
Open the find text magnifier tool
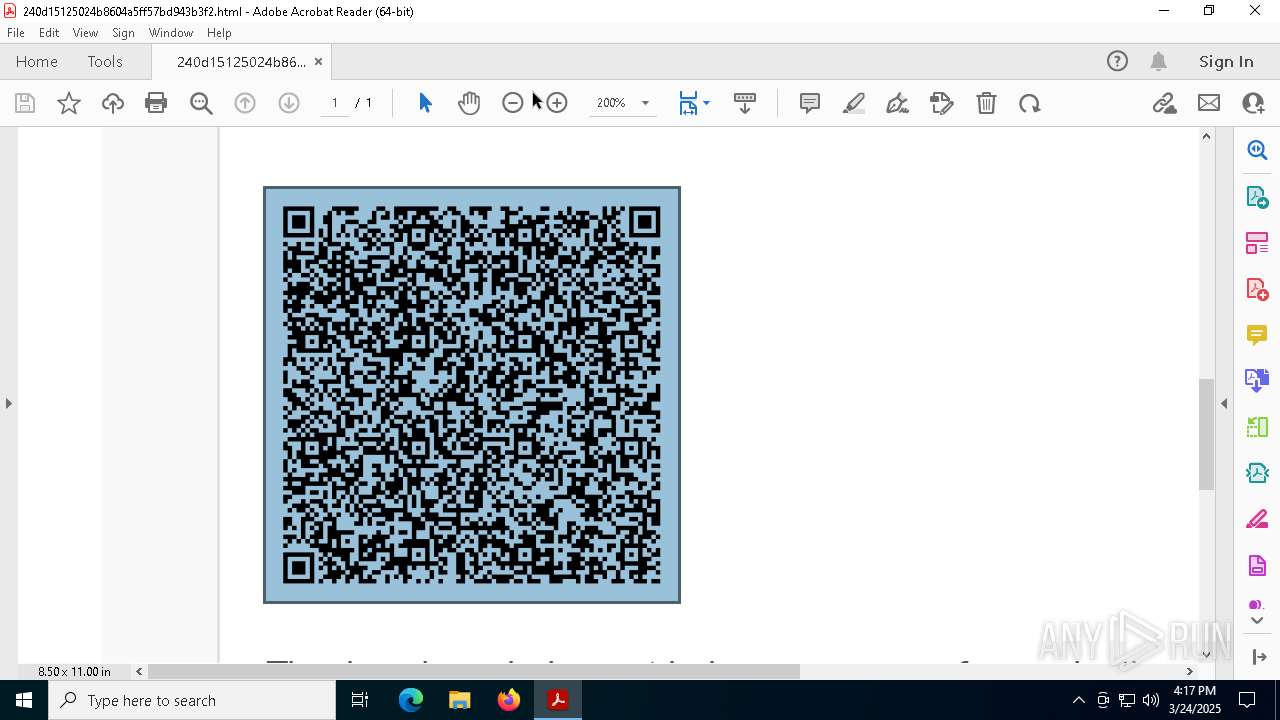point(201,103)
